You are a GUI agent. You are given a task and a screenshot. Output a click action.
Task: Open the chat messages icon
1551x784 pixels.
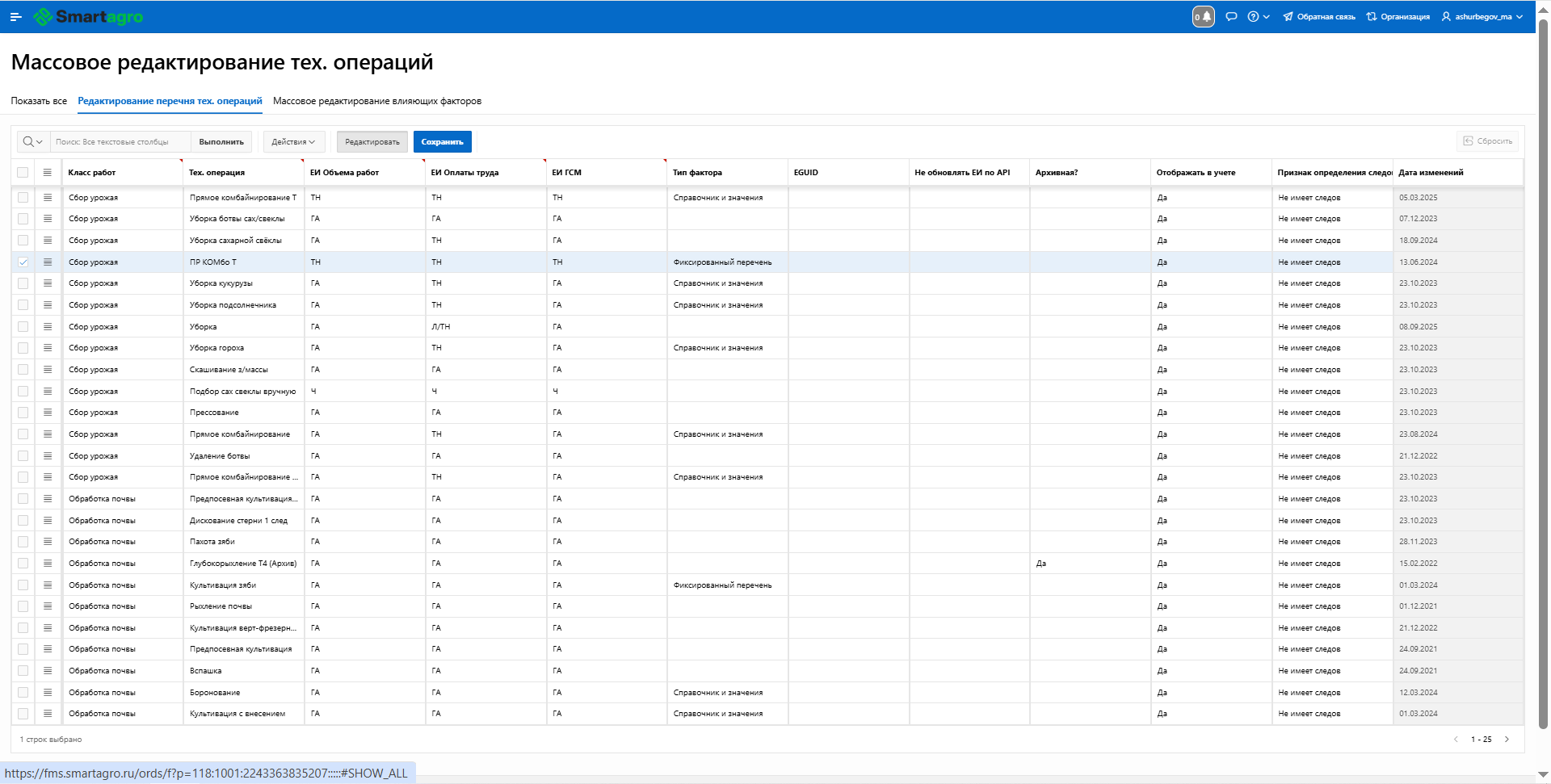pos(1231,17)
